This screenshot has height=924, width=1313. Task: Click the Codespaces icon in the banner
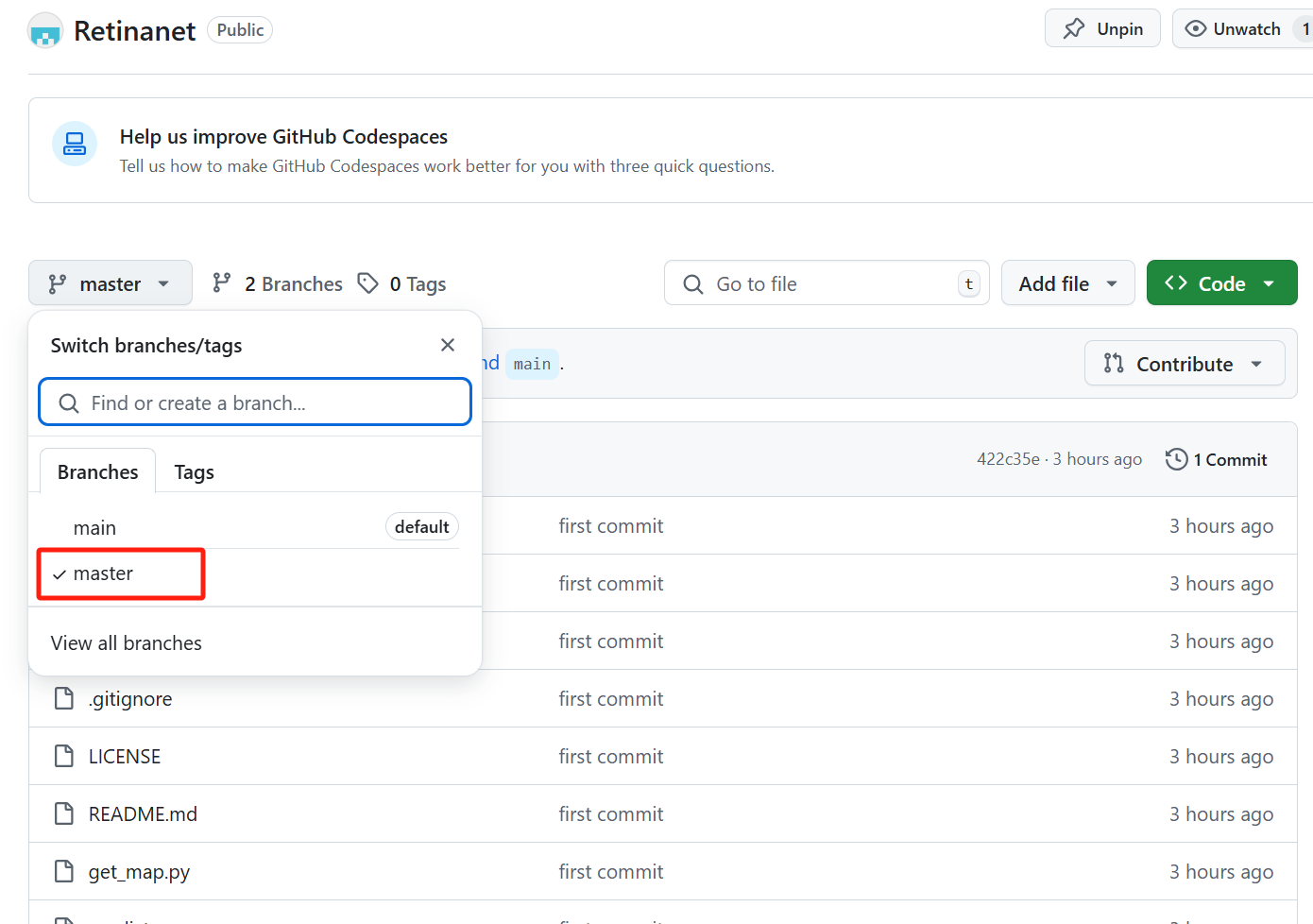click(x=75, y=144)
